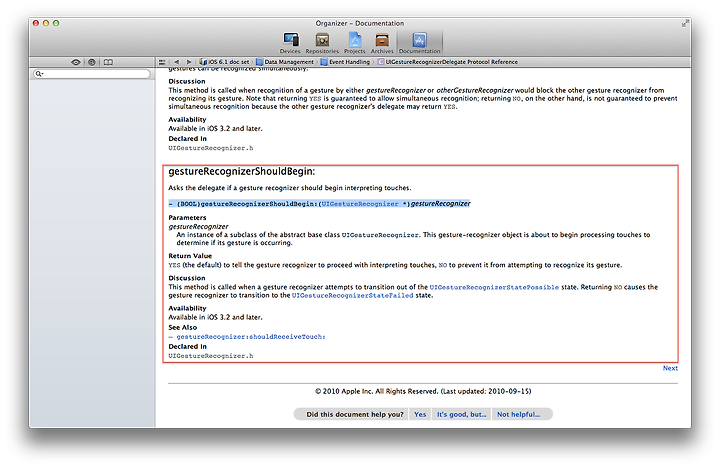Follow UIGestureRecognizer link in method declaration
Viewport: 720px width, 468px height.
coord(360,204)
